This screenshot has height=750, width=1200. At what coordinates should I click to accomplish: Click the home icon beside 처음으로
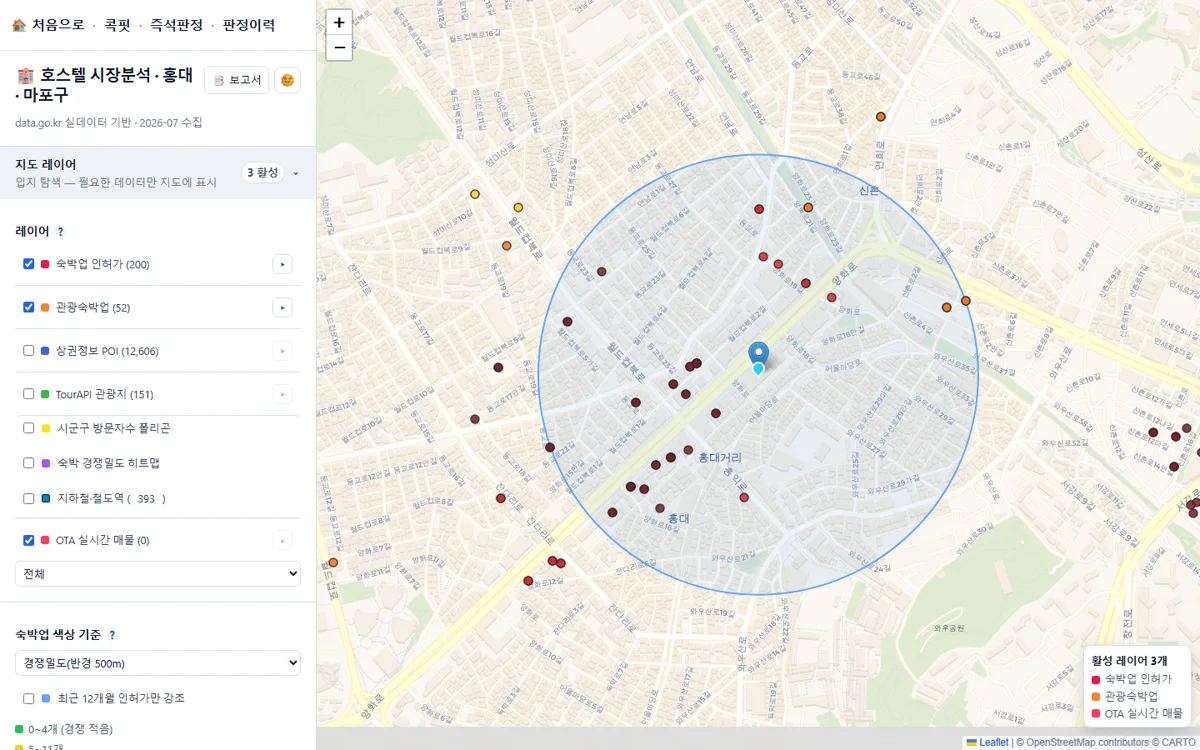click(19, 25)
